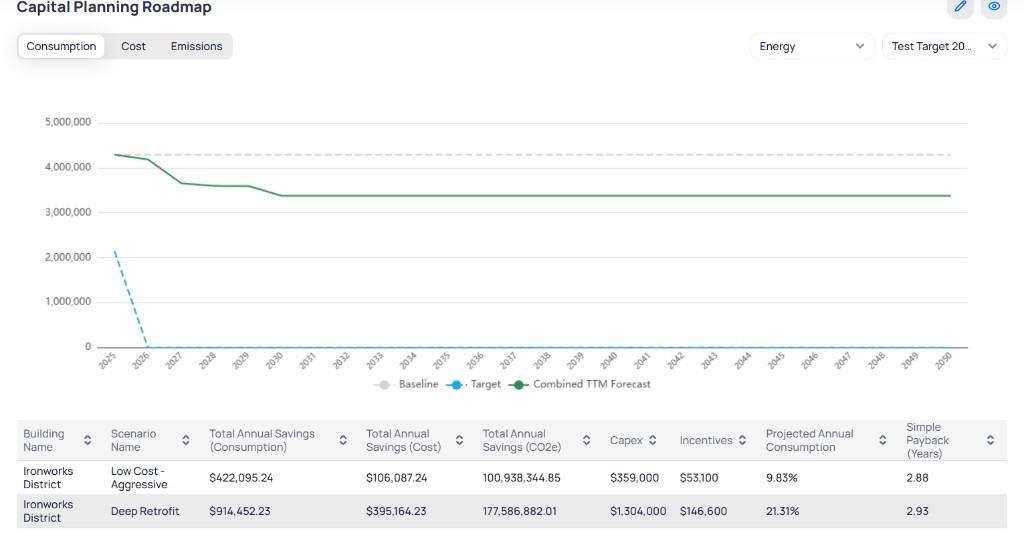Click the $106,087.24 cost savings cell
The height and width of the screenshot is (543, 1024).
(396, 478)
